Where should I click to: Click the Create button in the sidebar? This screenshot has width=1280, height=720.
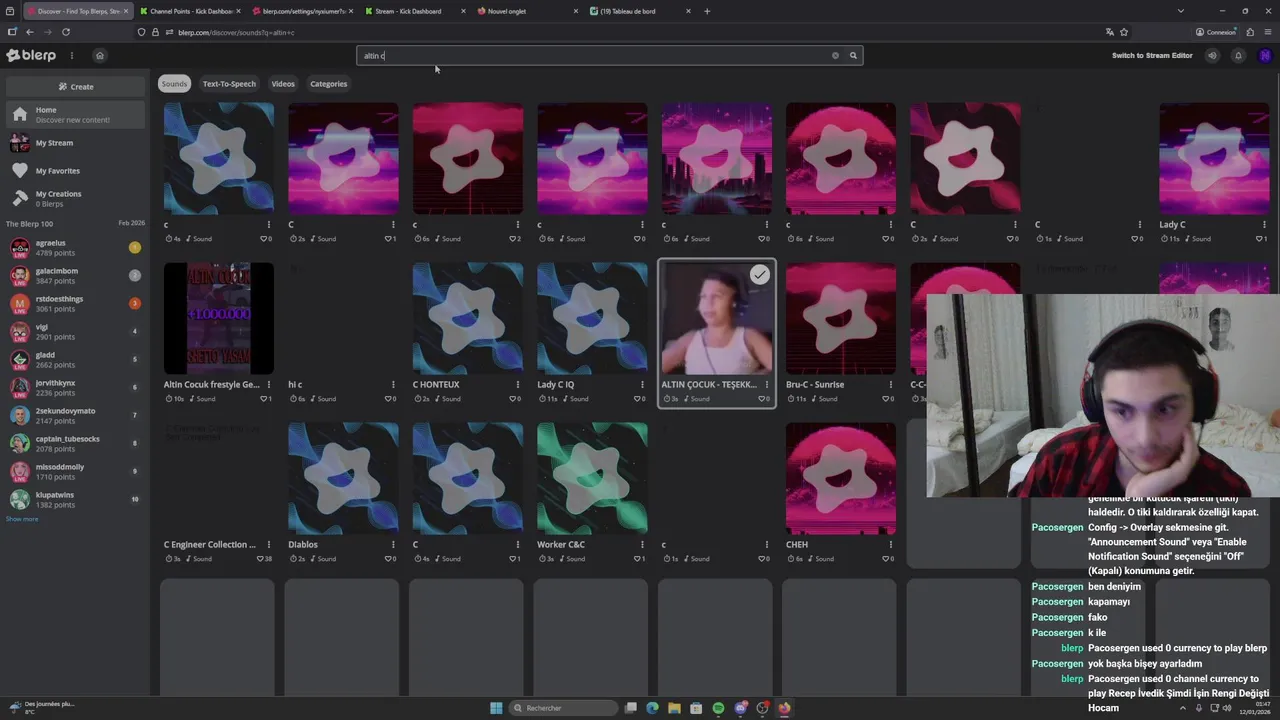pyautogui.click(x=76, y=87)
